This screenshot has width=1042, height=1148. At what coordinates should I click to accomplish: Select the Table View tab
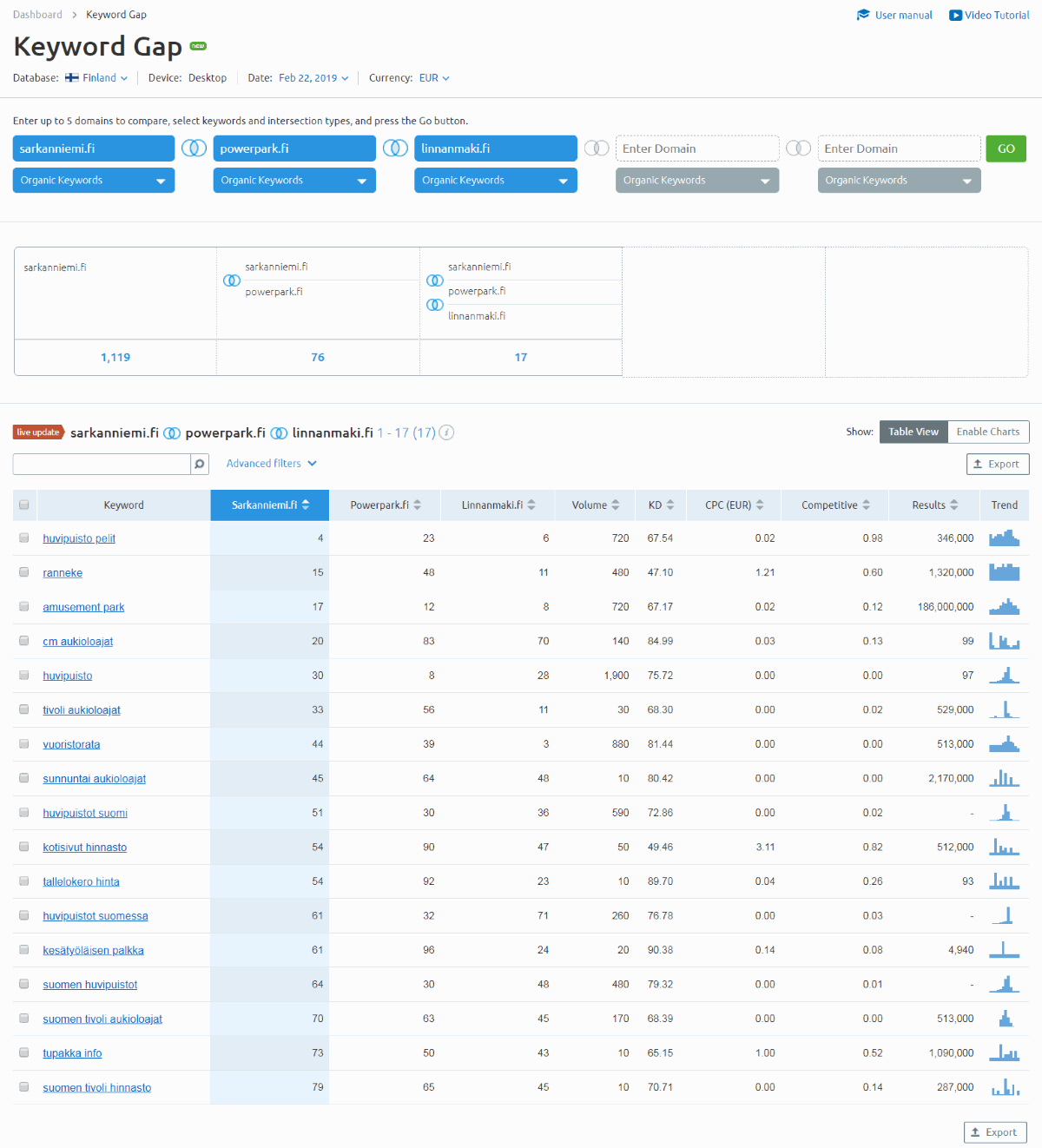(x=913, y=432)
